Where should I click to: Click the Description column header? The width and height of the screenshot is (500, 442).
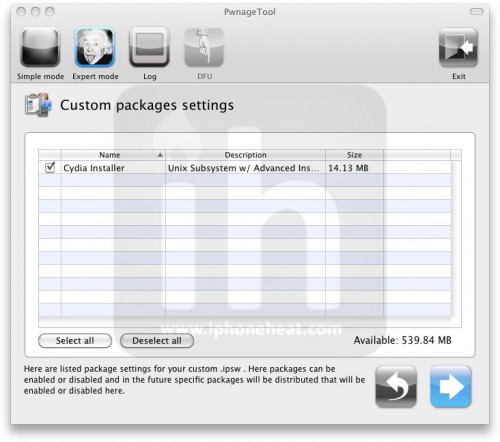point(245,155)
